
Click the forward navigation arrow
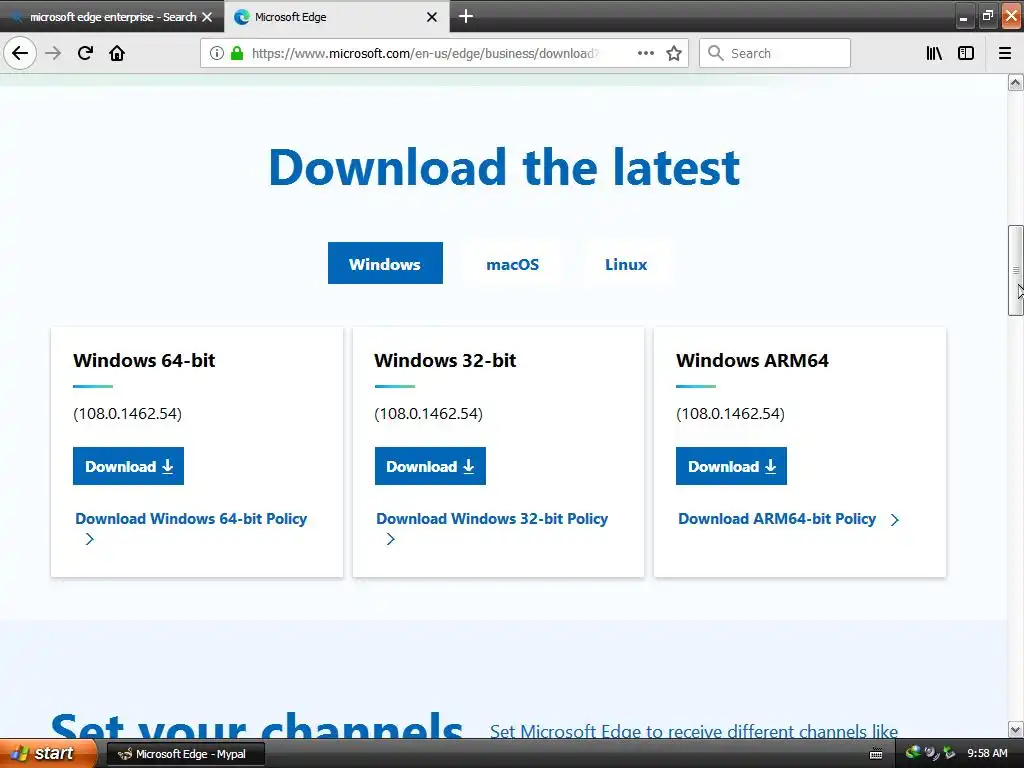point(53,54)
